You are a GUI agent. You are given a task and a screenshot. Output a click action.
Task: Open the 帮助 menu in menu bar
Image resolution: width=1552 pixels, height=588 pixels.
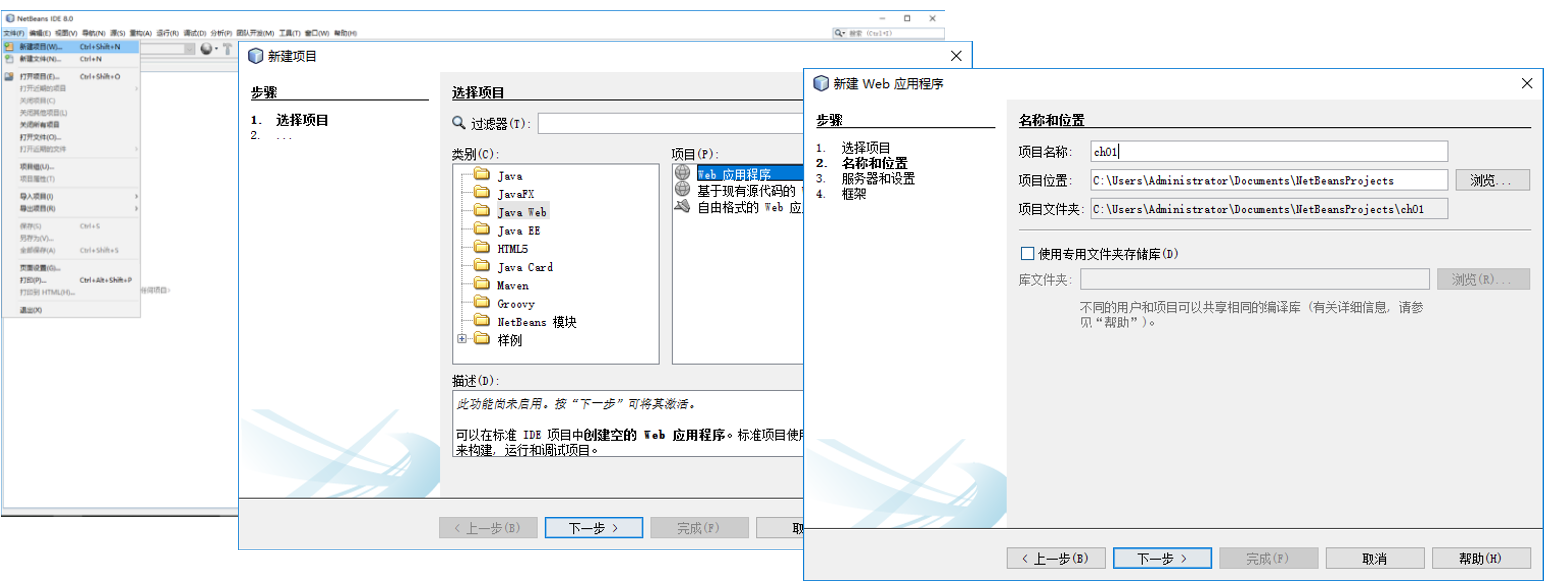coord(345,33)
